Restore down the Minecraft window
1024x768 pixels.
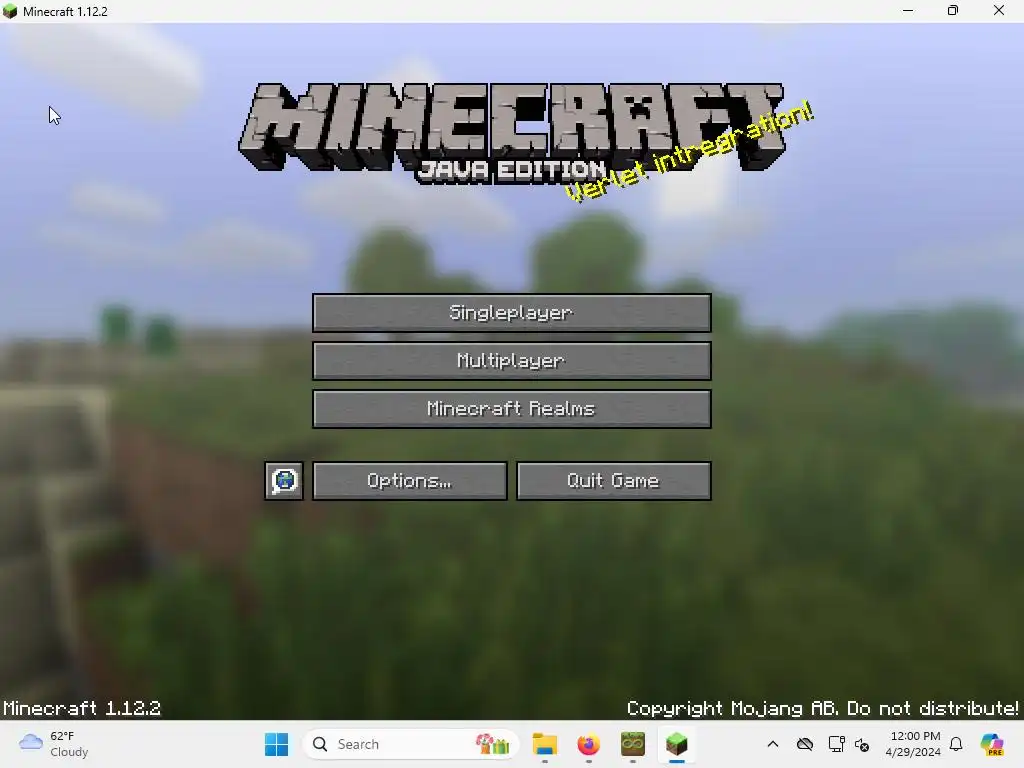(953, 11)
